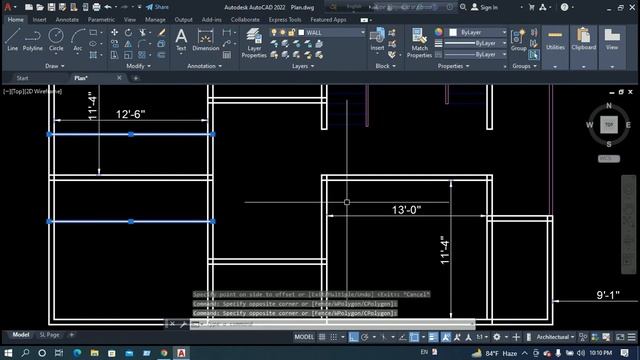Viewport: 640px width, 360px height.
Task: Click the Move tool in Modify panel
Action: [115, 33]
